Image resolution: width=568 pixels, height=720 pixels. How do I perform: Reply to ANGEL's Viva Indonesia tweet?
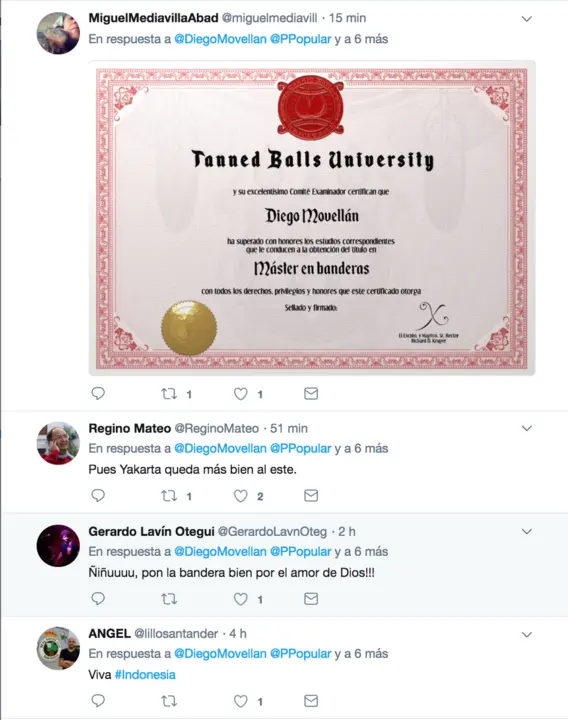pyautogui.click(x=98, y=701)
